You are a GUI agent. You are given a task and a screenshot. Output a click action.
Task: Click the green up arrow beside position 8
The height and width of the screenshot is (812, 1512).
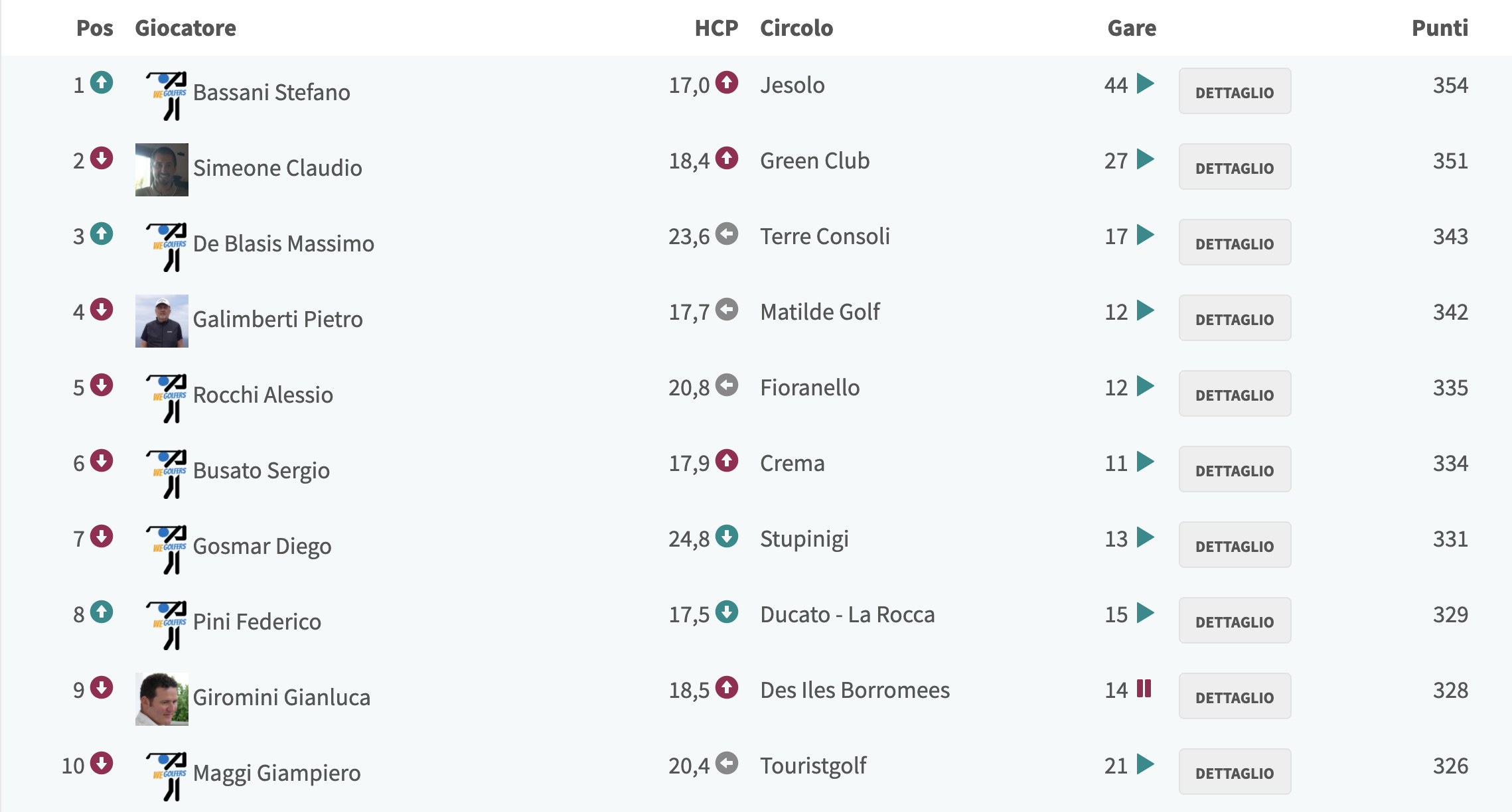[102, 612]
